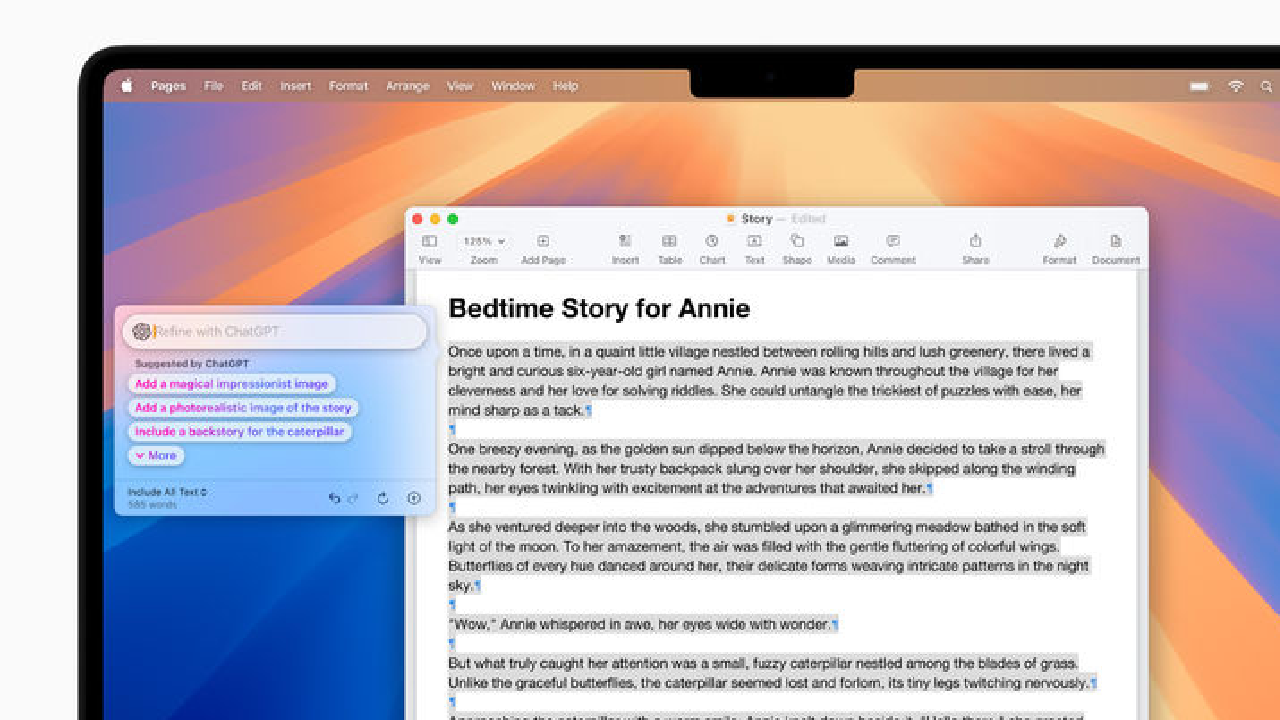The height and width of the screenshot is (720, 1280).
Task: Click the Suggested by ChatGPT label
Action: tap(192, 364)
